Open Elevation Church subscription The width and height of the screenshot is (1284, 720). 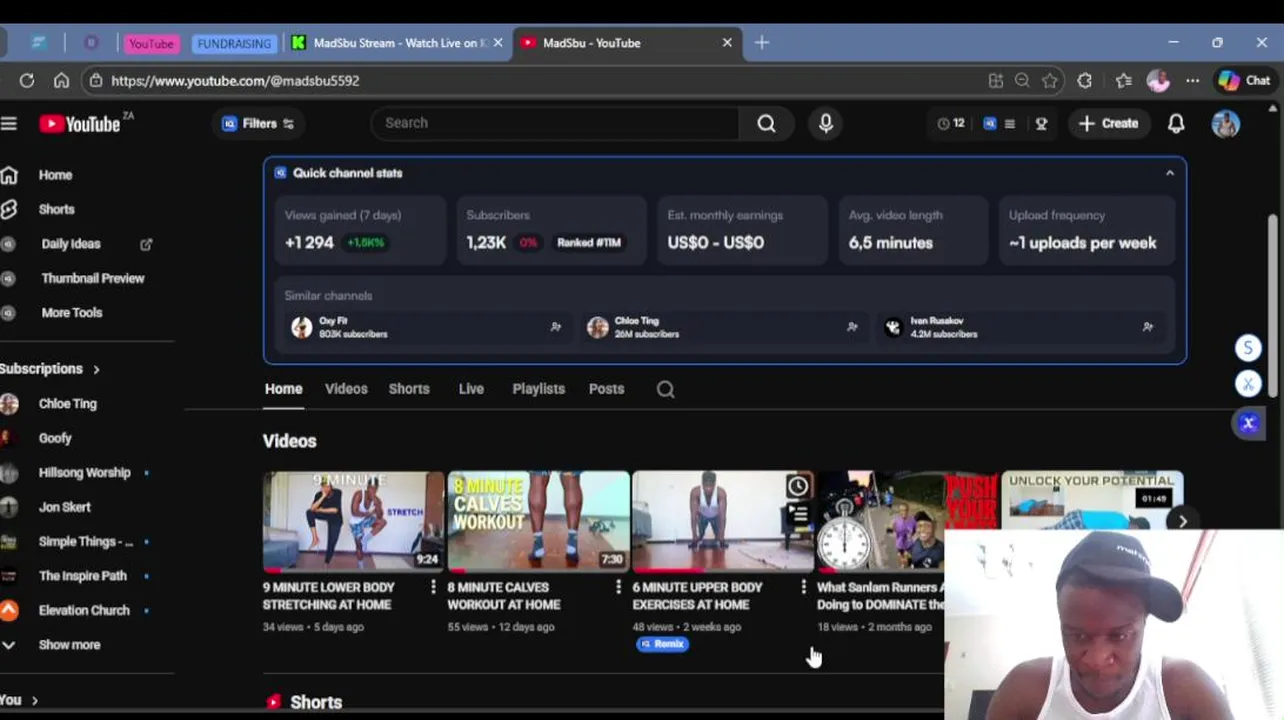point(84,610)
